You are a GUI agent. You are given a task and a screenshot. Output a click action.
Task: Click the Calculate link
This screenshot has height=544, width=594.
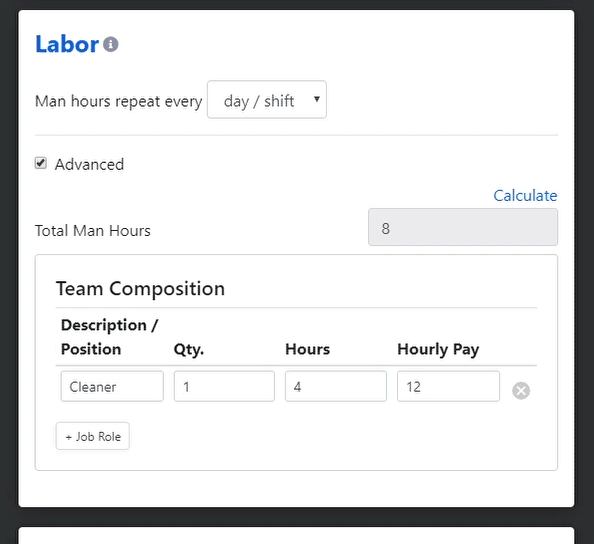coord(525,195)
